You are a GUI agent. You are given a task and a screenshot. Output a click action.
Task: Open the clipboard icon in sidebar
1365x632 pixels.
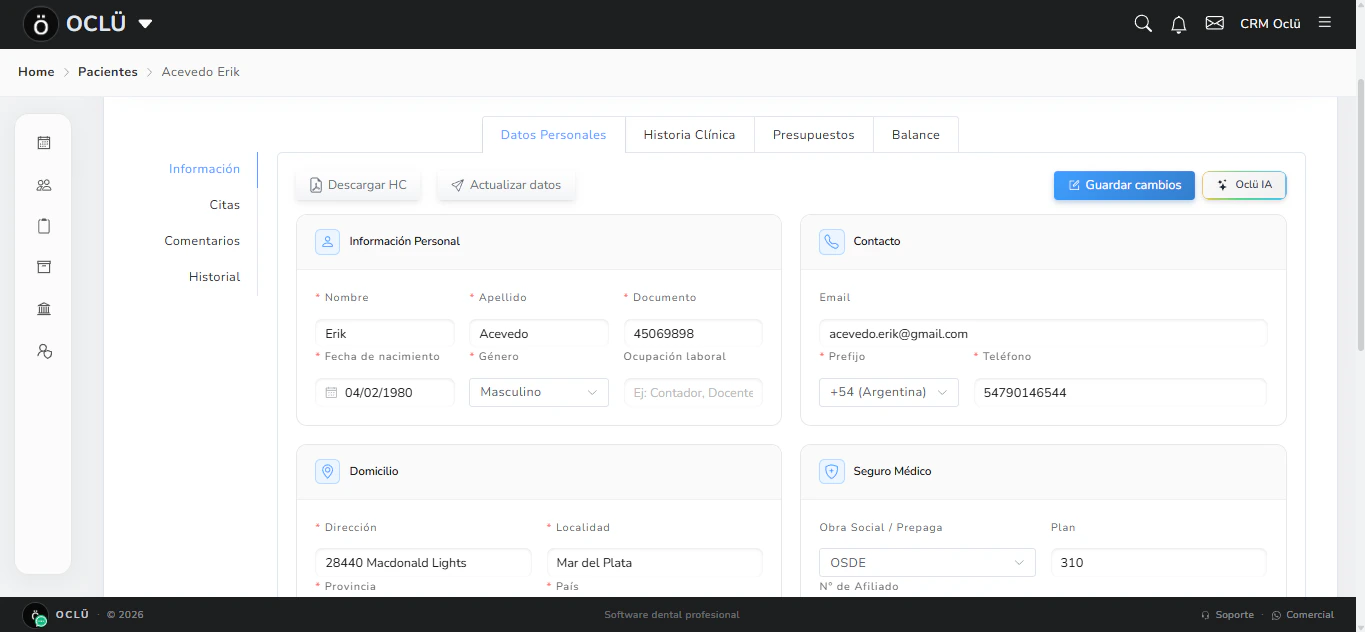pos(44,226)
